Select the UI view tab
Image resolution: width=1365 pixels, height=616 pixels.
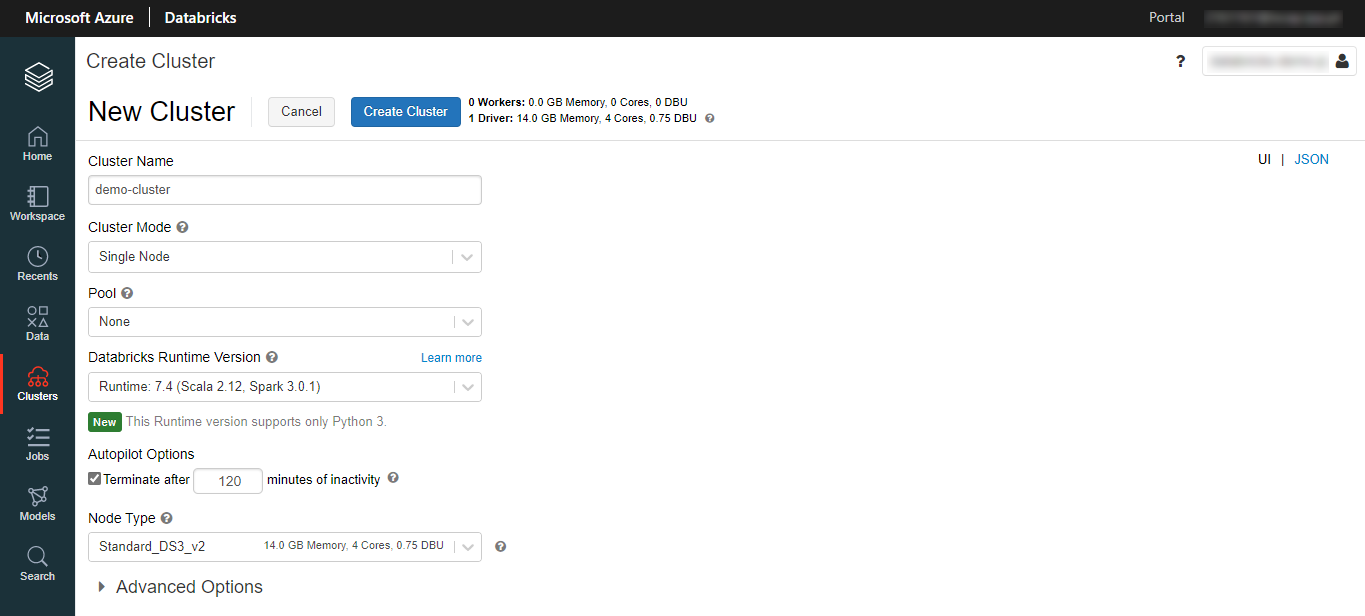(1264, 158)
